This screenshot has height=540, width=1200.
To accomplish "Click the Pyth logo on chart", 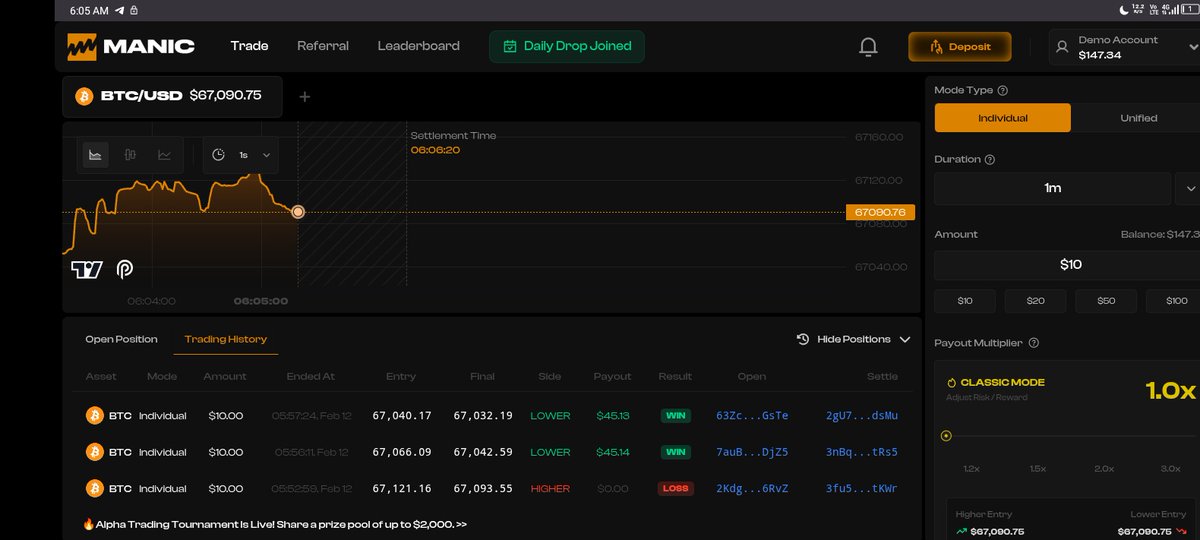I will tap(125, 269).
